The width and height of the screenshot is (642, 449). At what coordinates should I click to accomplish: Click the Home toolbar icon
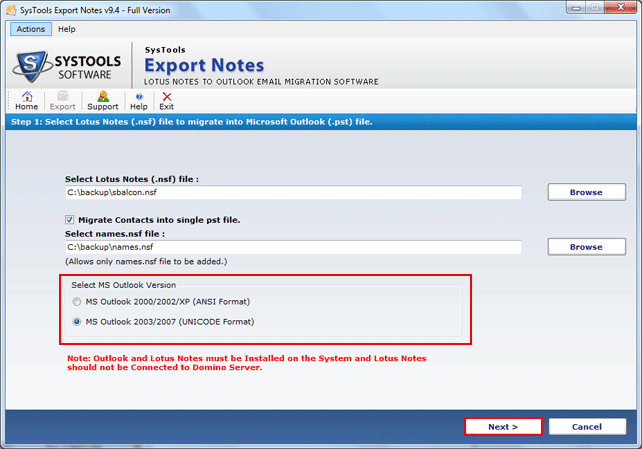pos(27,101)
